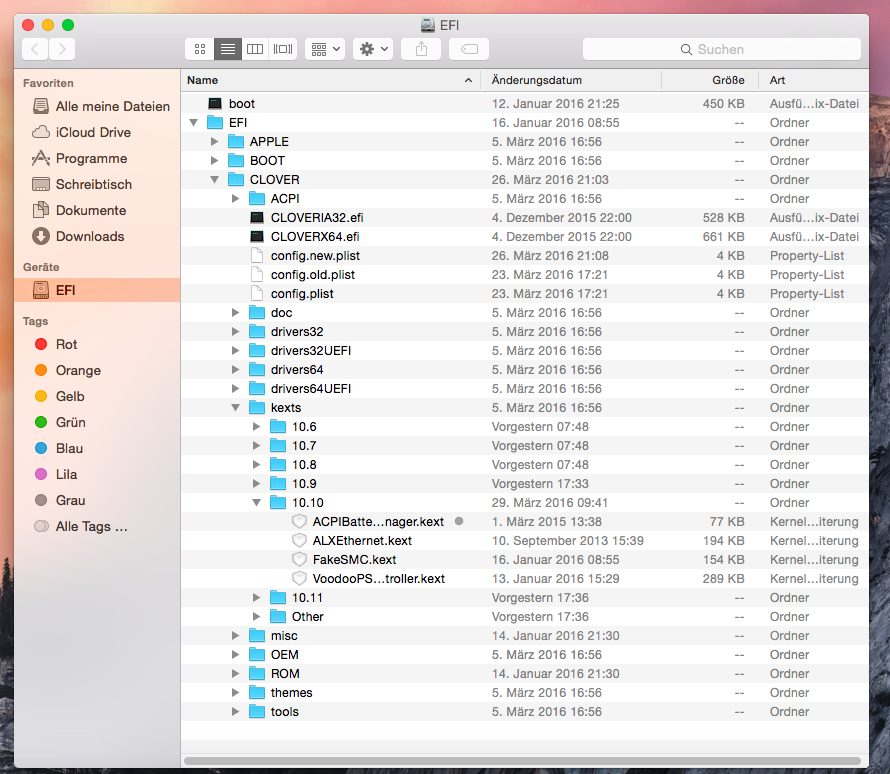Select the VoodooPS…troller.kext file icon
Viewport: 890px width, 774px height.
click(x=299, y=579)
